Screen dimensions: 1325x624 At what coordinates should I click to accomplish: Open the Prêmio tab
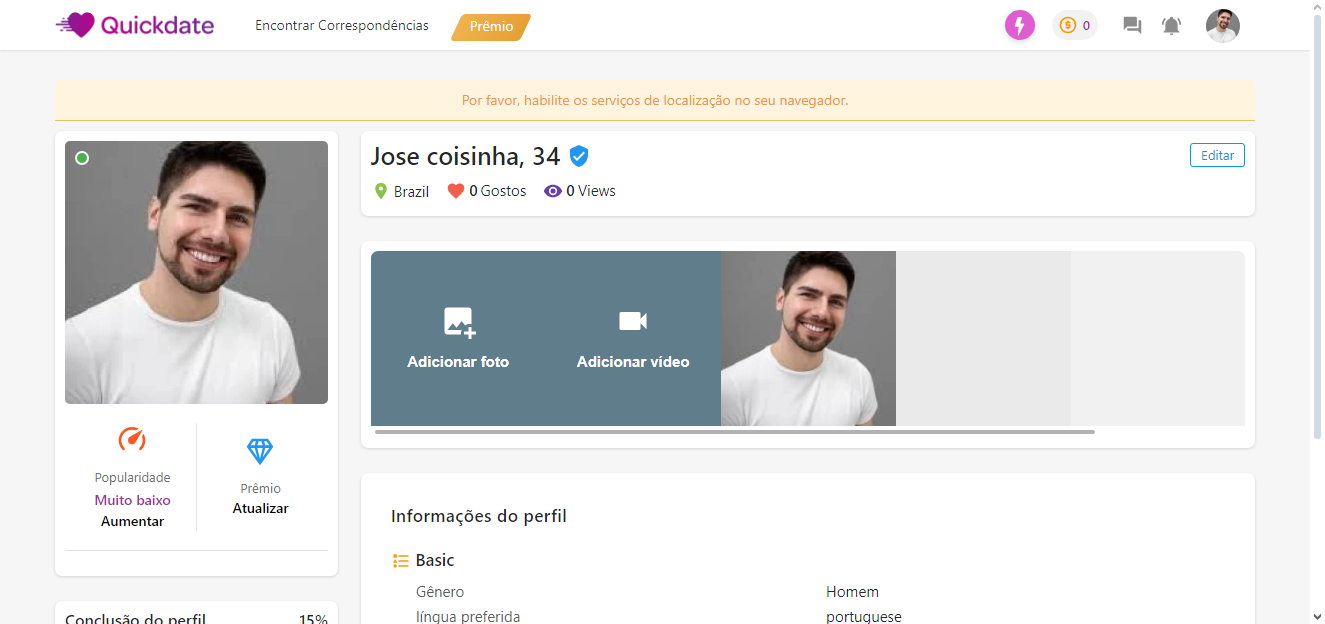tap(491, 27)
